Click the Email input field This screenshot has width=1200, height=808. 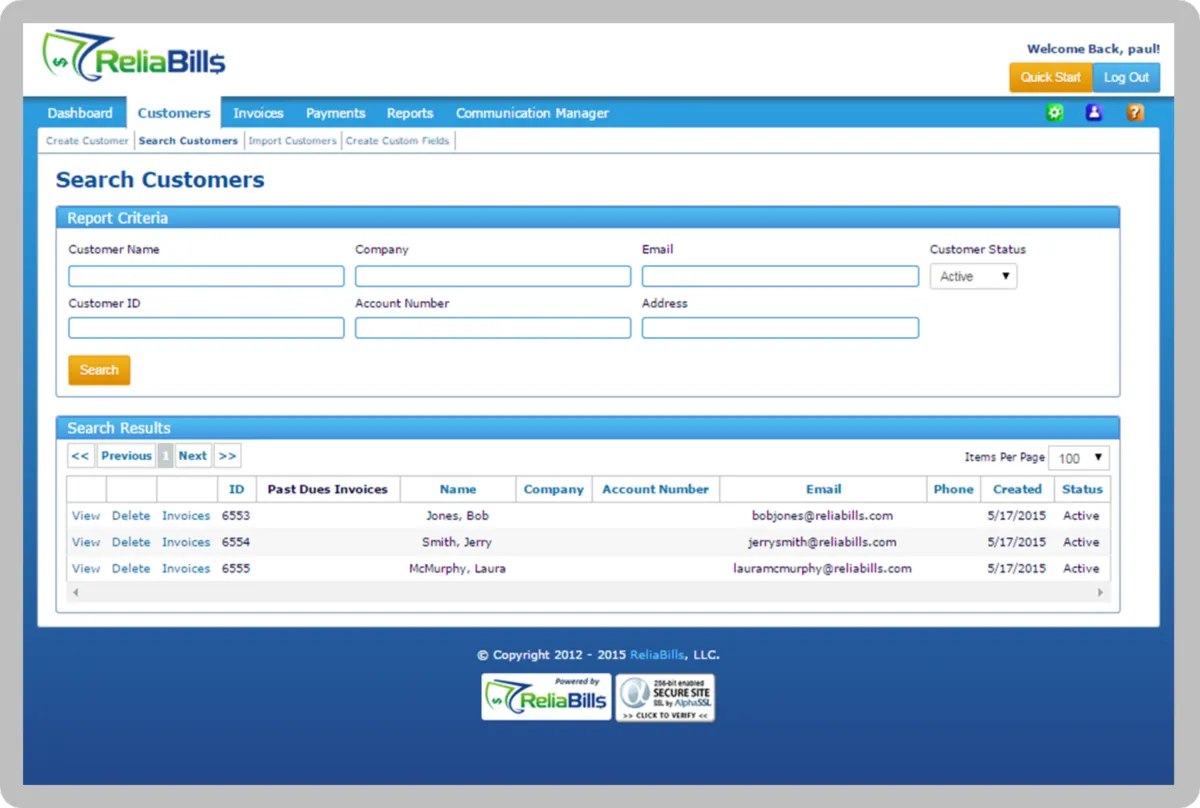point(780,276)
